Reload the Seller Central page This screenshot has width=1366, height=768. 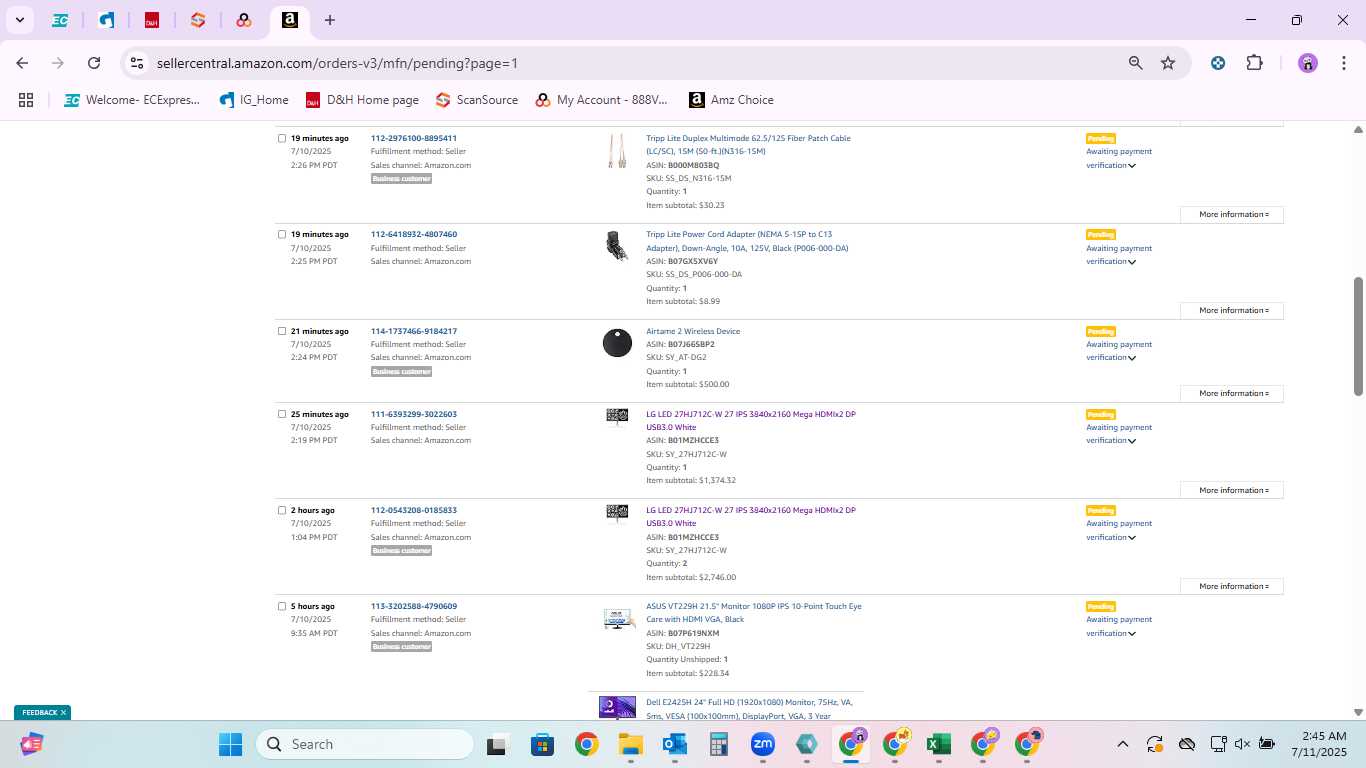[x=94, y=63]
